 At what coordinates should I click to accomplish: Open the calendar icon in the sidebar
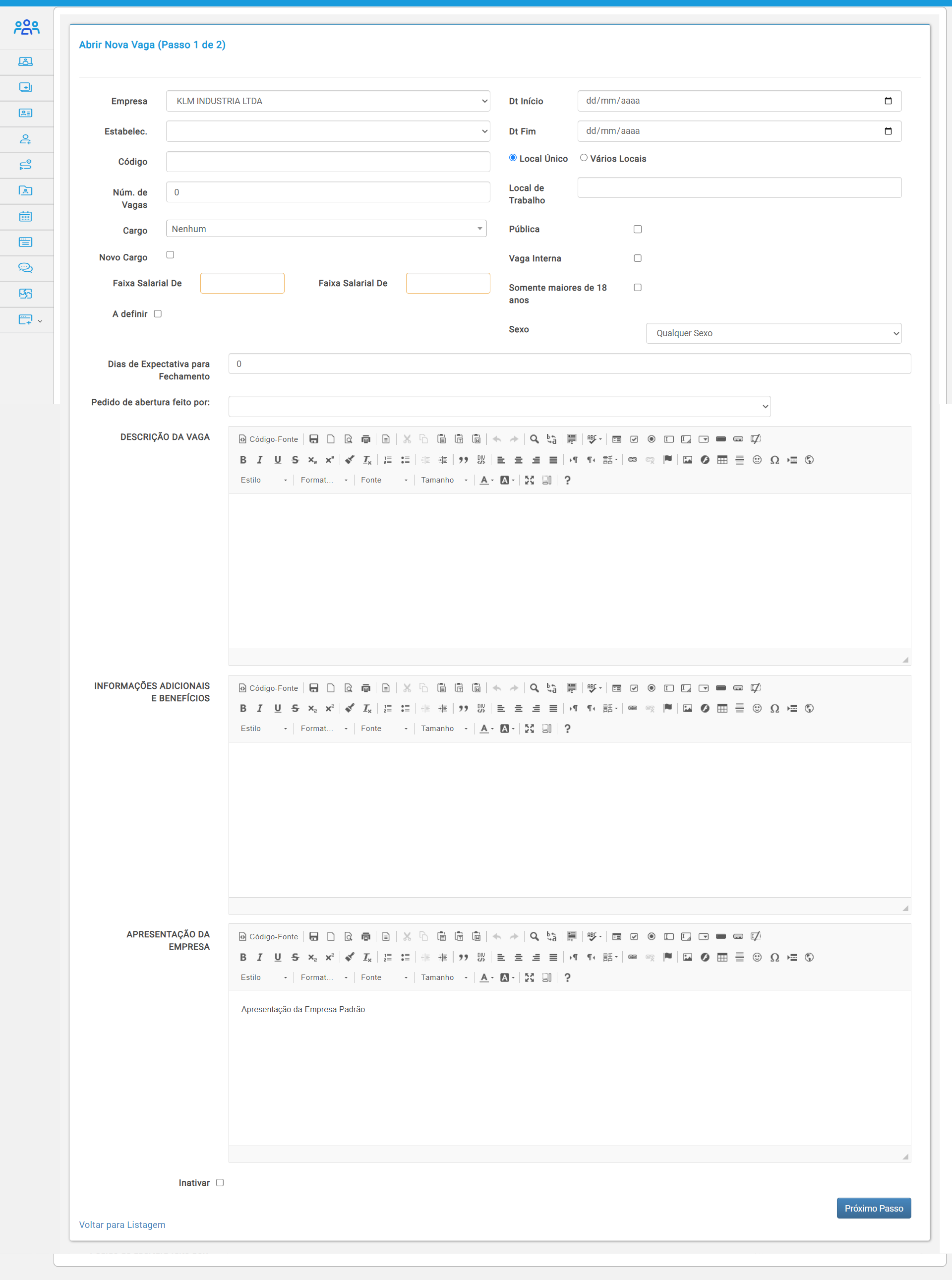[25, 217]
